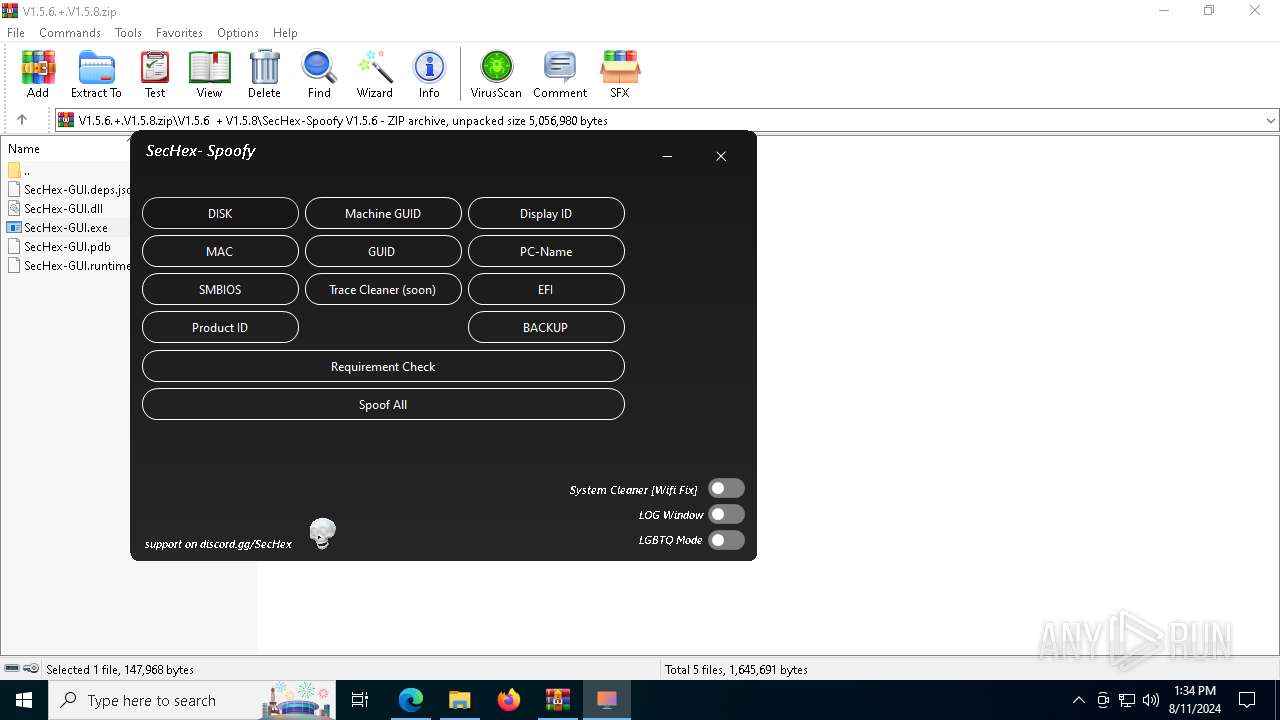Screen dimensions: 1280x720
Task: Switch to WinRAR in the taskbar
Action: pyautogui.click(x=558, y=700)
